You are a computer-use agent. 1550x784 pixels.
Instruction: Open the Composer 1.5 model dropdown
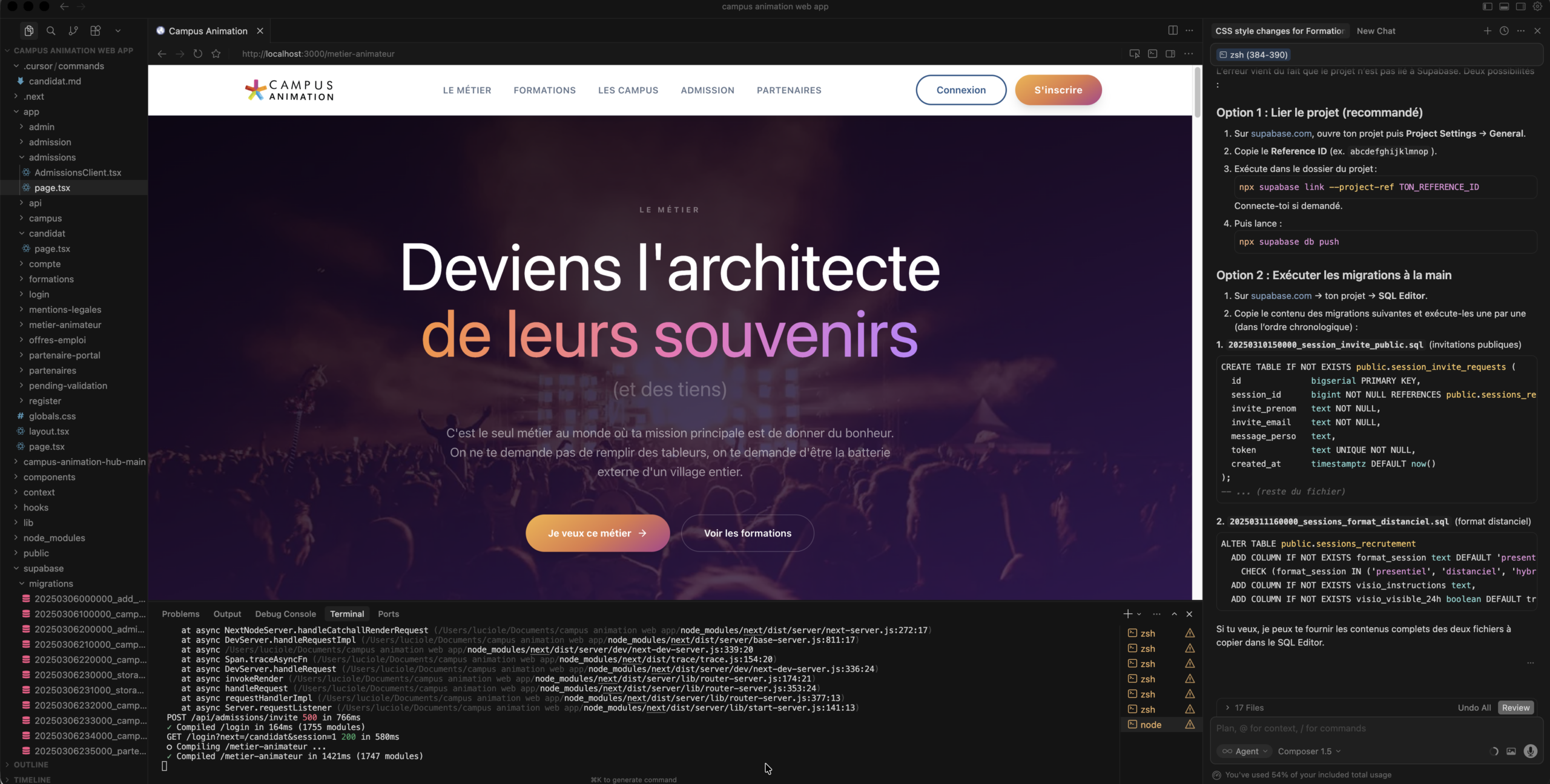point(1309,751)
